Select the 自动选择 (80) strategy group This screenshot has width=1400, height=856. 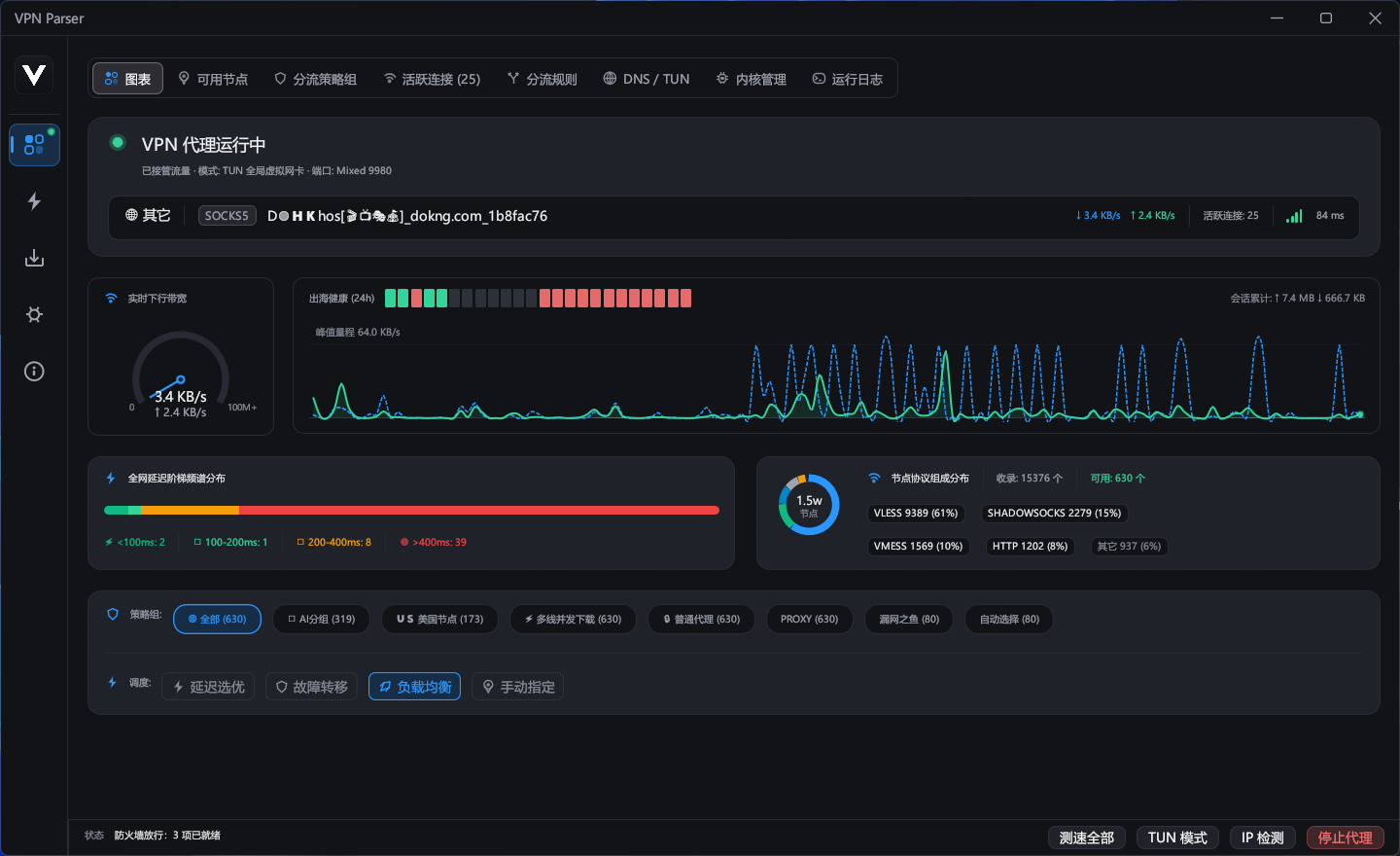click(1009, 620)
